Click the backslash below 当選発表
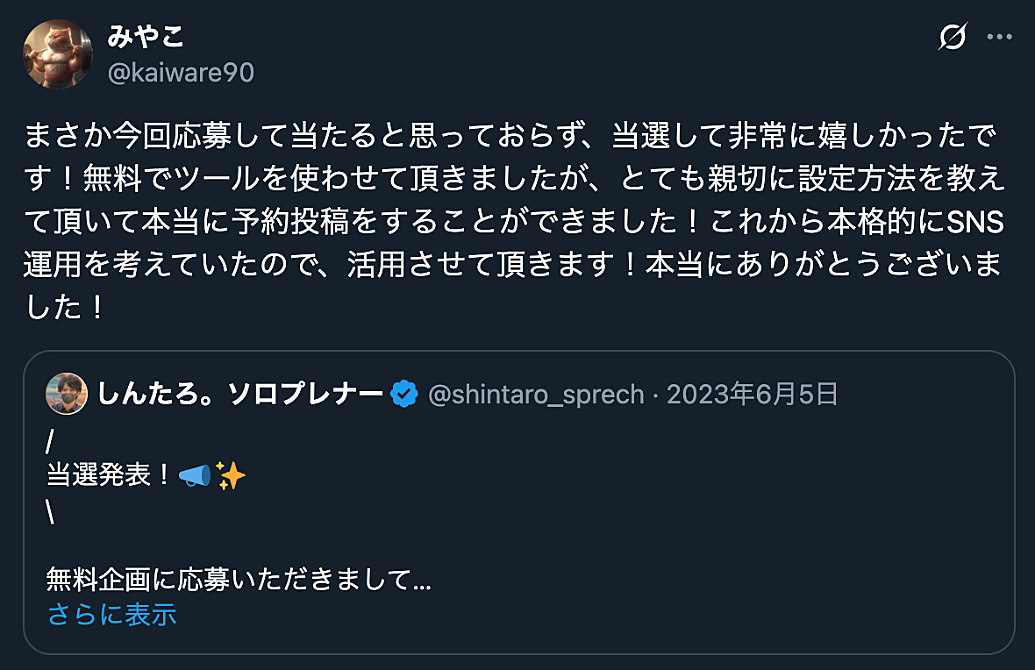Screen dimensions: 1035x670 50,511
